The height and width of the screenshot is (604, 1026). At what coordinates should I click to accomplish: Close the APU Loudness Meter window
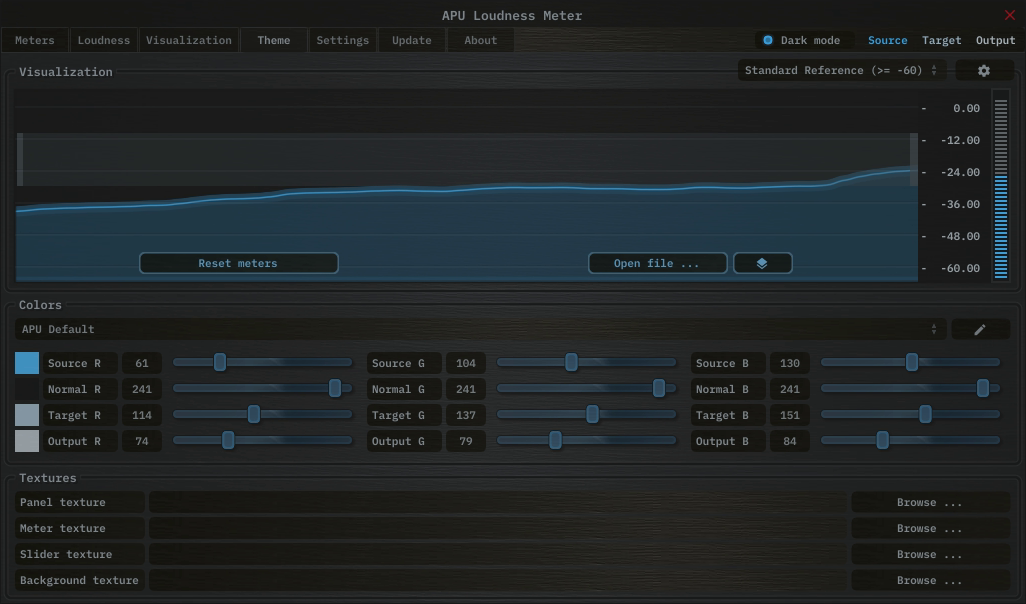click(1009, 15)
